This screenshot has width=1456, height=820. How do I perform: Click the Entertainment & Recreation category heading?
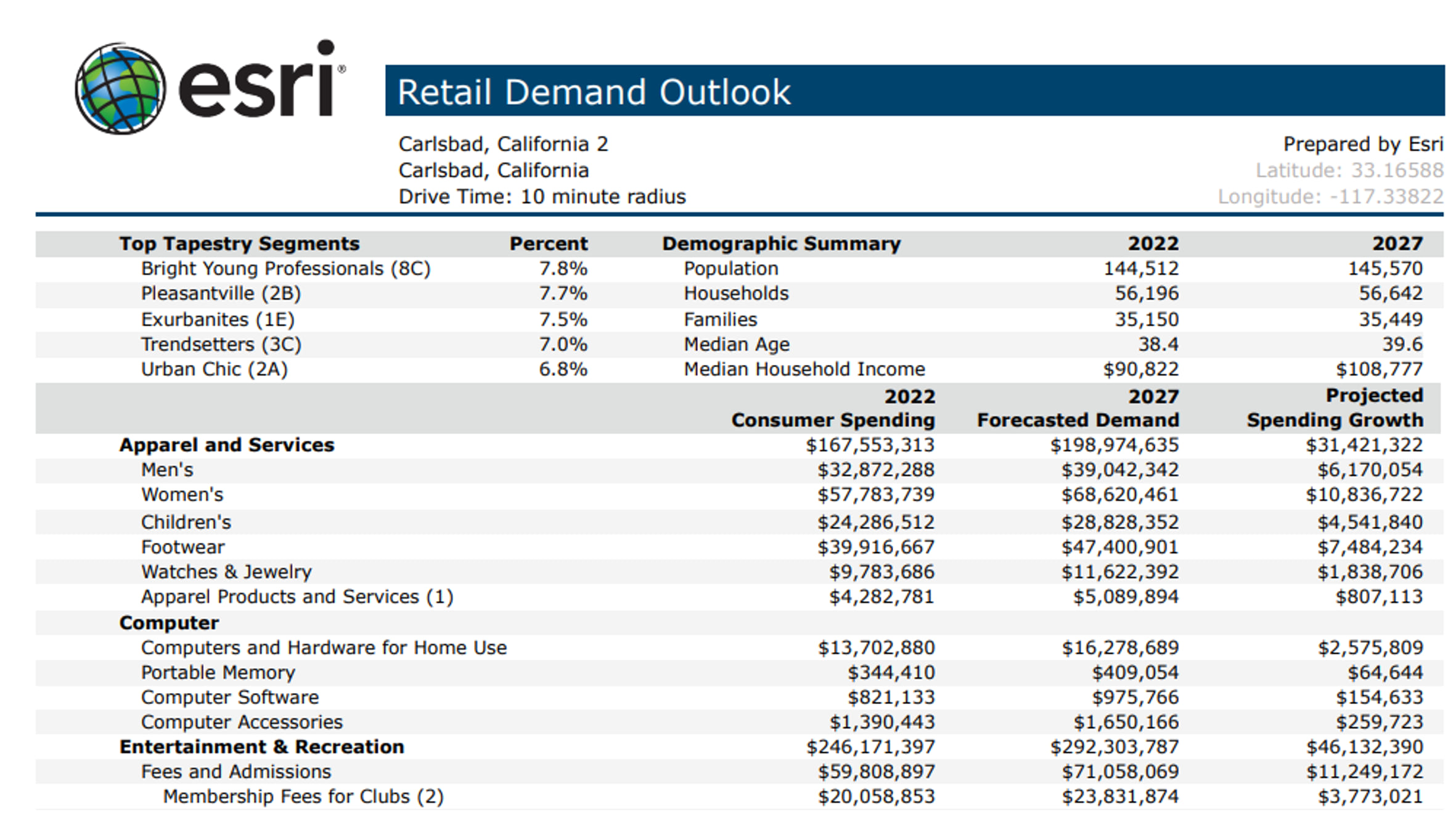coord(261,747)
